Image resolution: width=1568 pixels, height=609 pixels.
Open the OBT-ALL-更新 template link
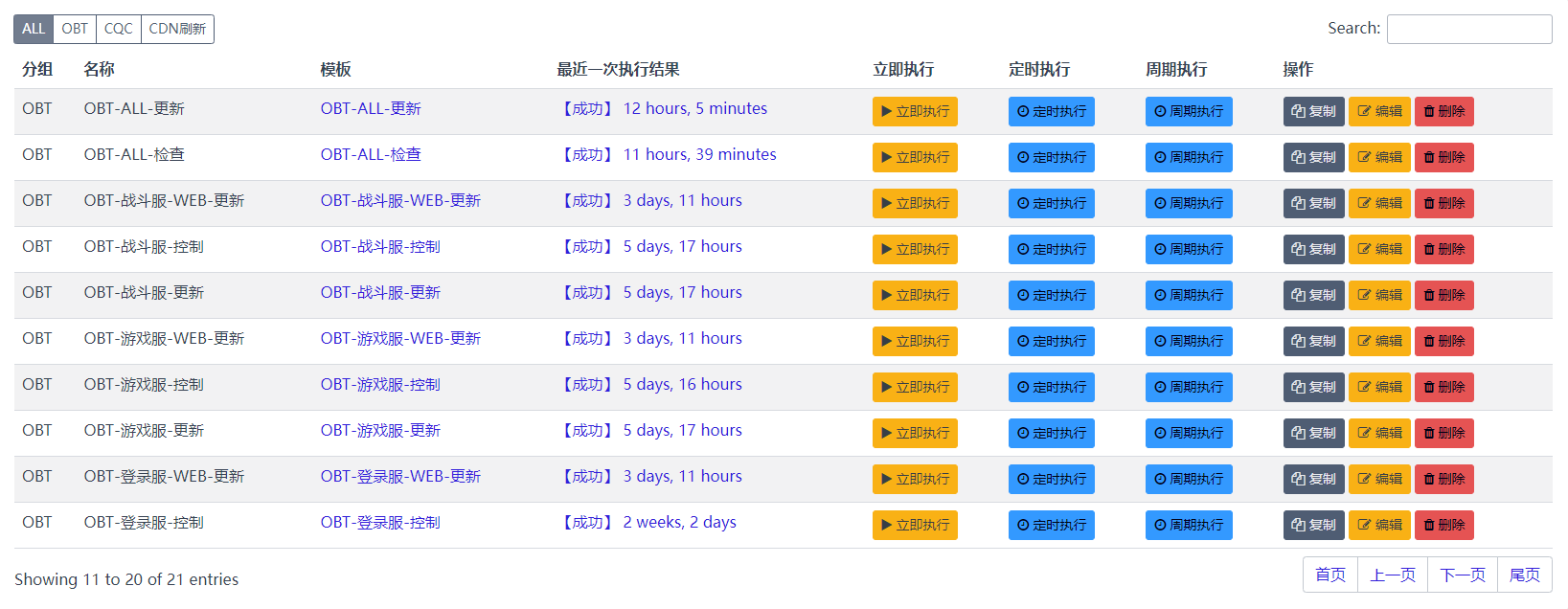(x=371, y=108)
